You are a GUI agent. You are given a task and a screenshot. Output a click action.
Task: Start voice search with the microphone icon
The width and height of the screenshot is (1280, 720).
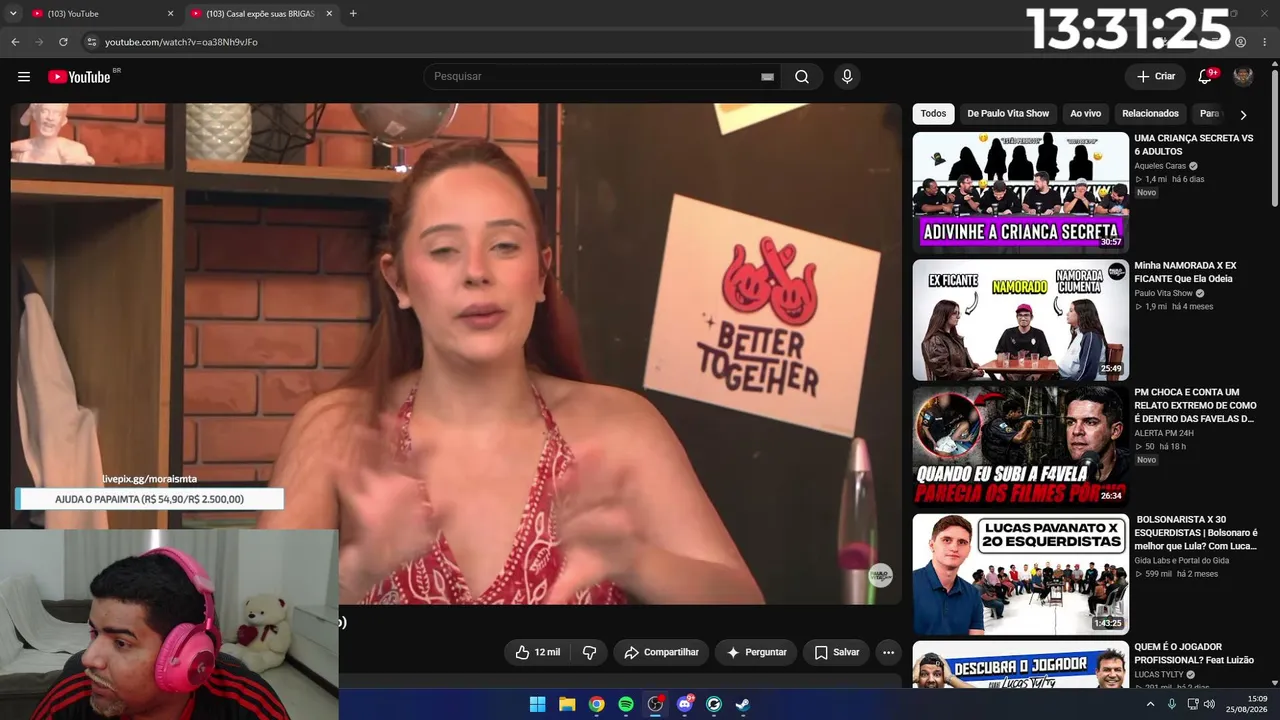click(847, 77)
